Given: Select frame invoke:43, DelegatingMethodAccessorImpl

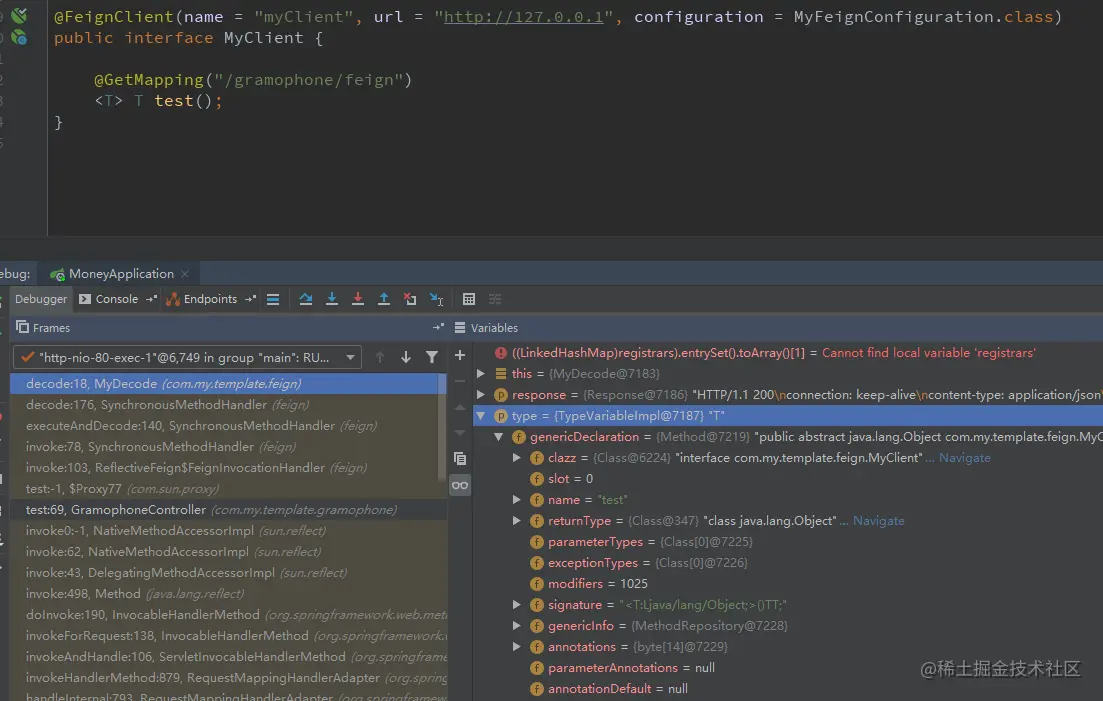Looking at the screenshot, I should (229, 573).
